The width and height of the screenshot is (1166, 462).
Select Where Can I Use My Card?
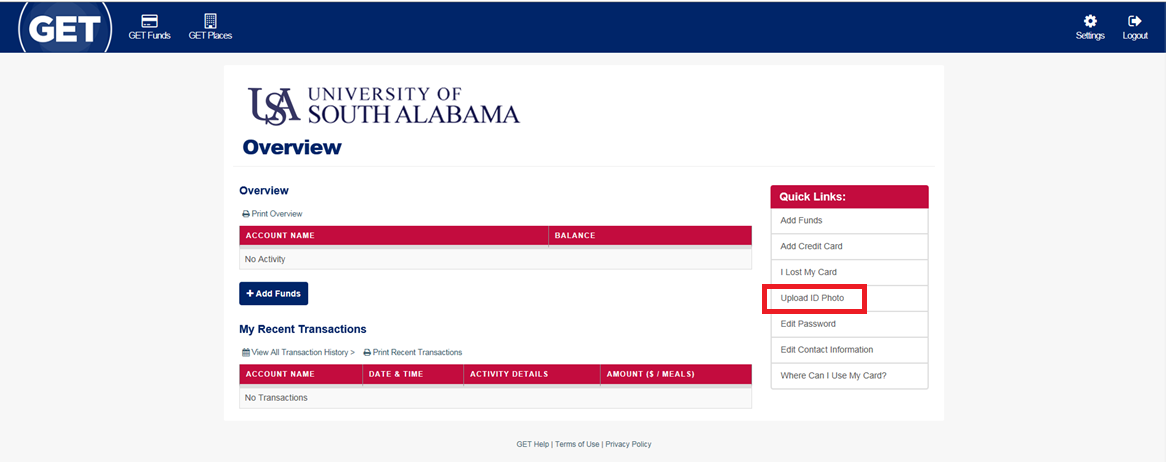(x=849, y=376)
